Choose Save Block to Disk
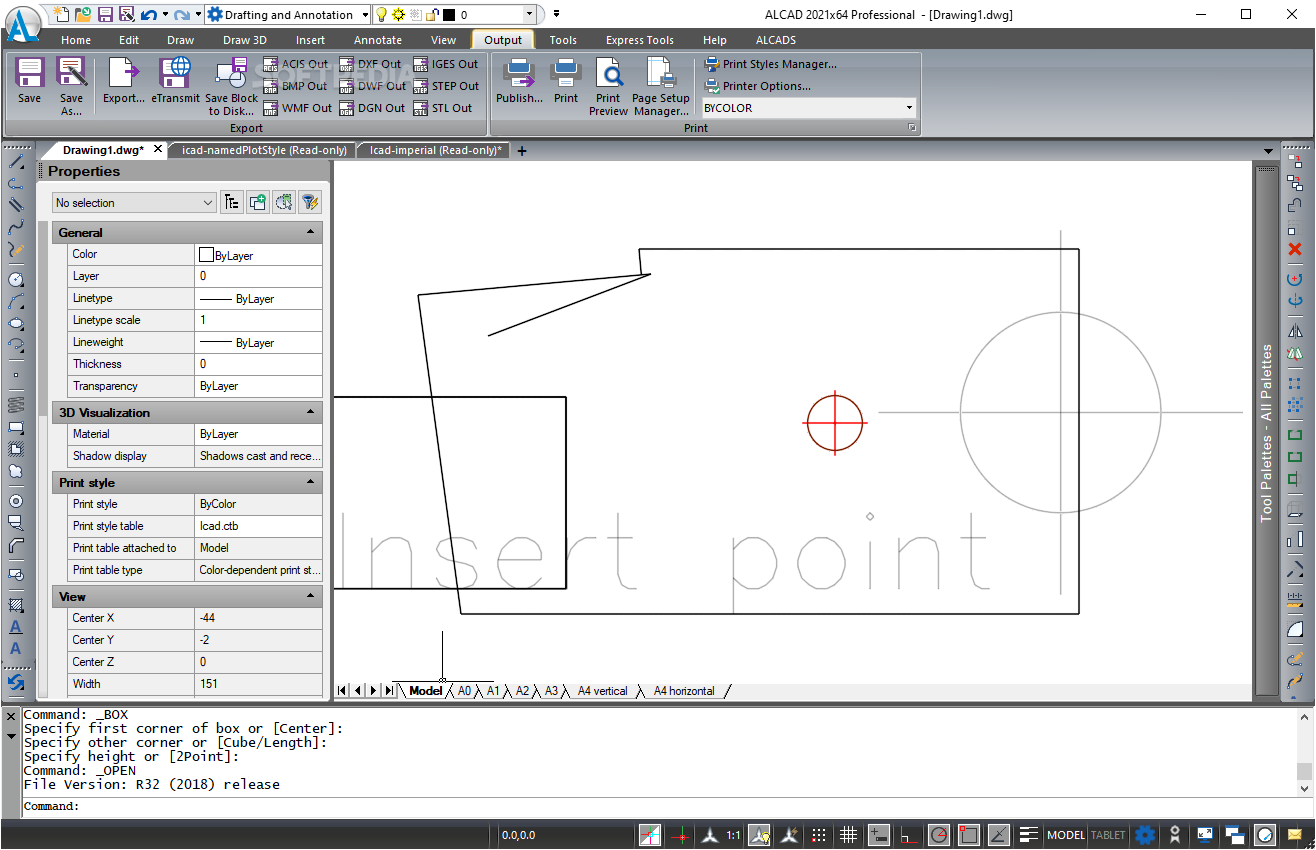 coord(231,86)
